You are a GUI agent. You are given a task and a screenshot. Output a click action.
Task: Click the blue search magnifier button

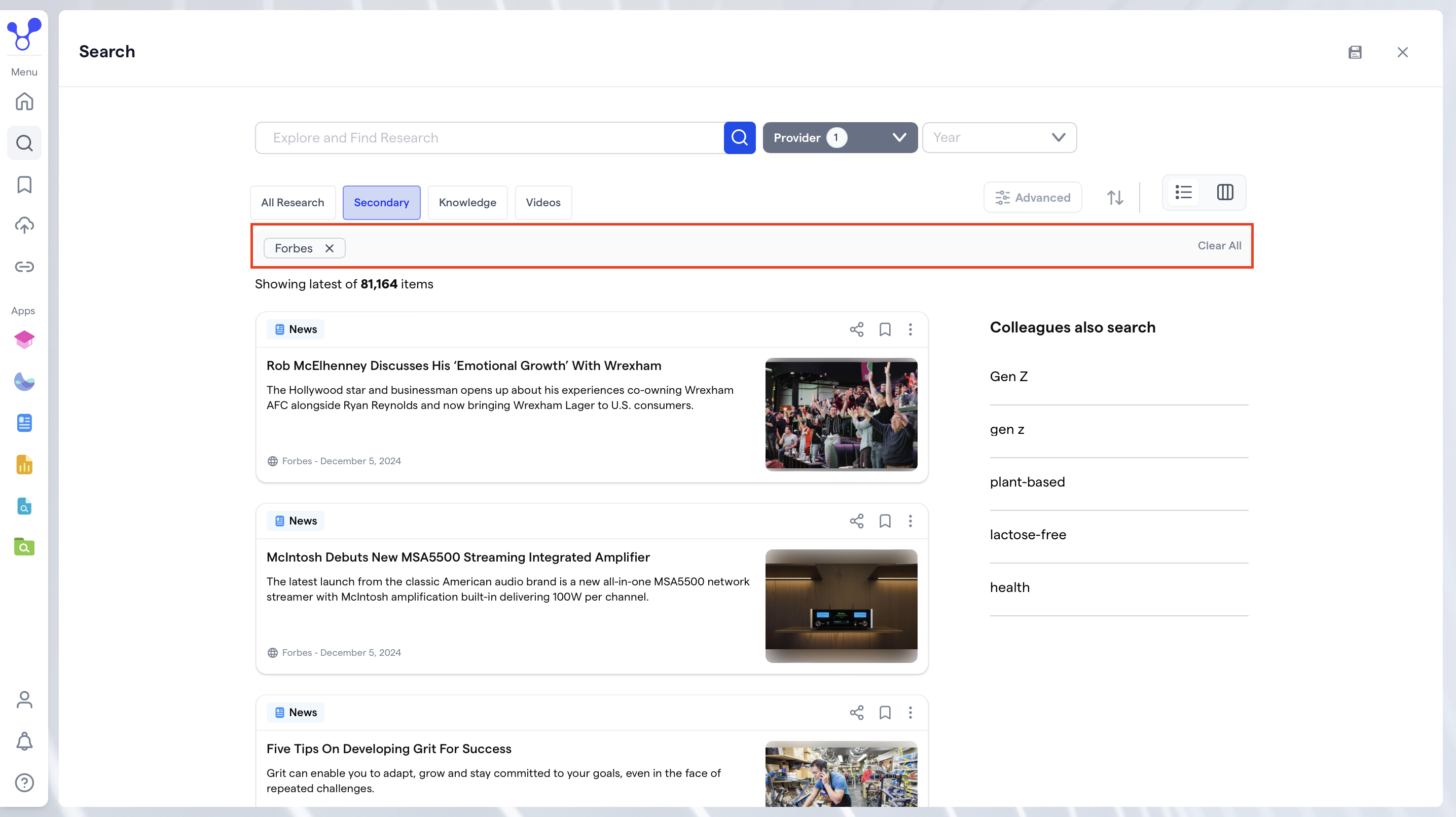739,137
